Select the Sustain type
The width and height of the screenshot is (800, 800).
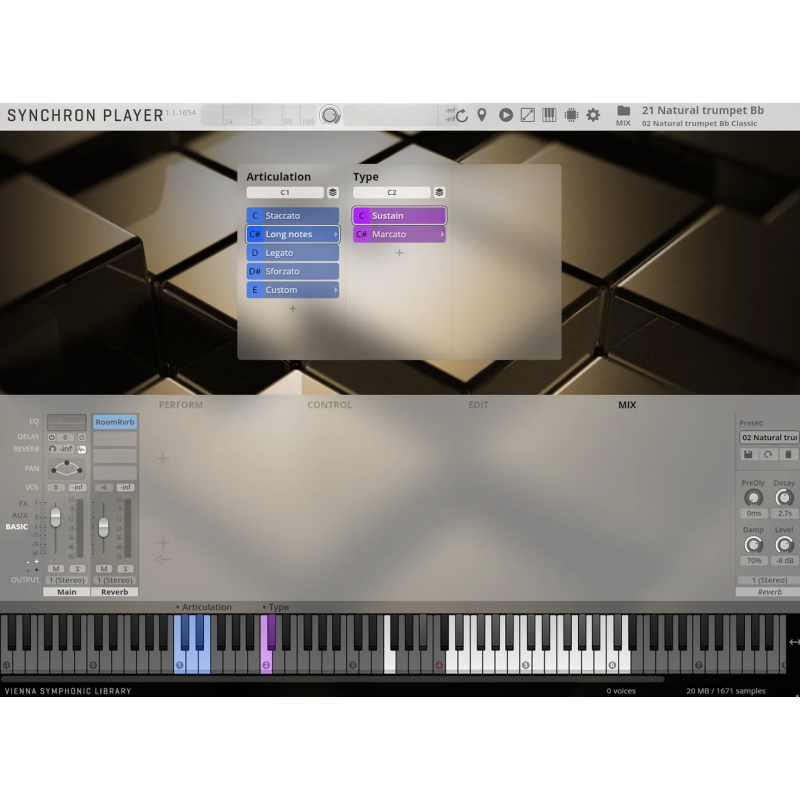click(399, 215)
